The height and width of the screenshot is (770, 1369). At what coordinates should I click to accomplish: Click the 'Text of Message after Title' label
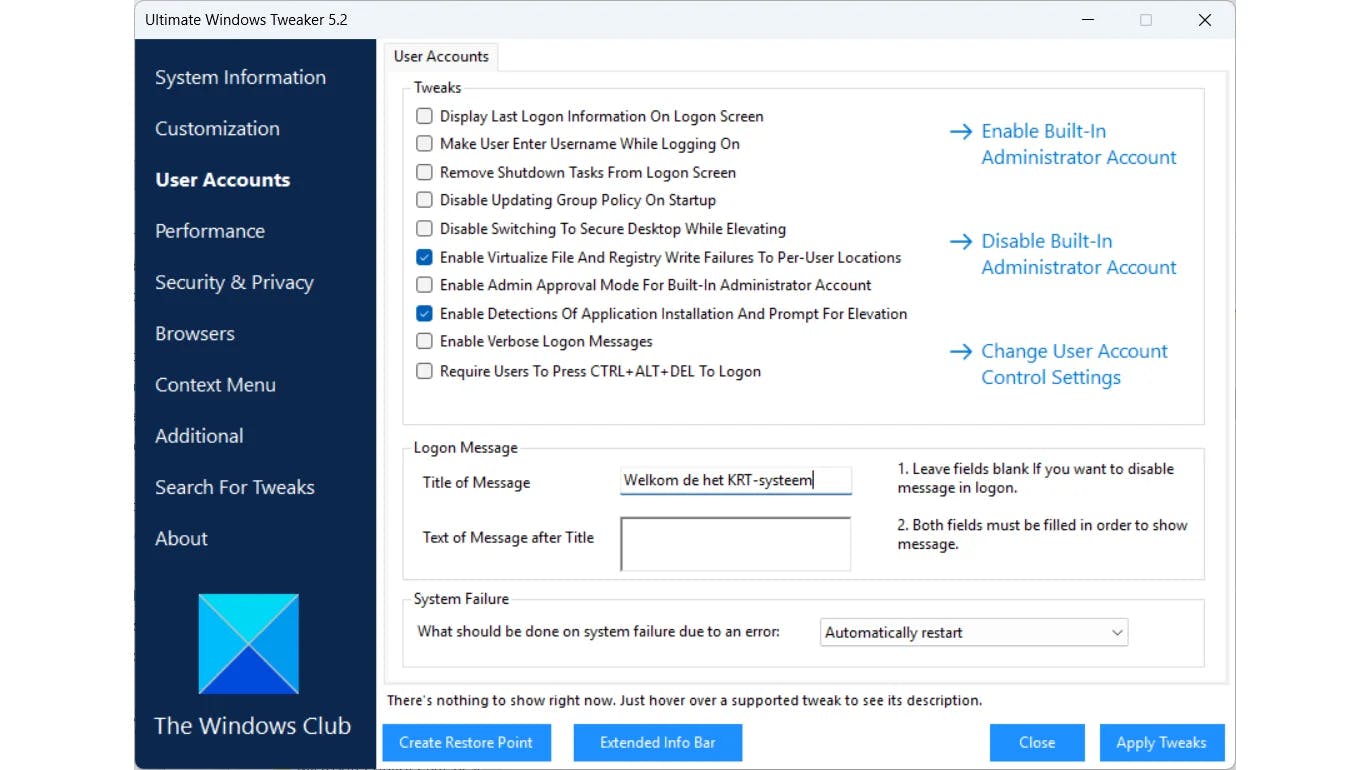[508, 538]
